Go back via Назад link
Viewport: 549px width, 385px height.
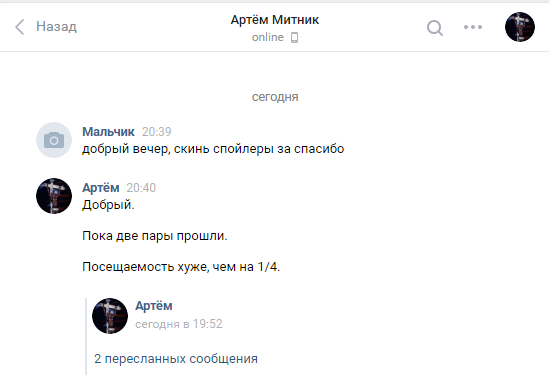pyautogui.click(x=56, y=27)
